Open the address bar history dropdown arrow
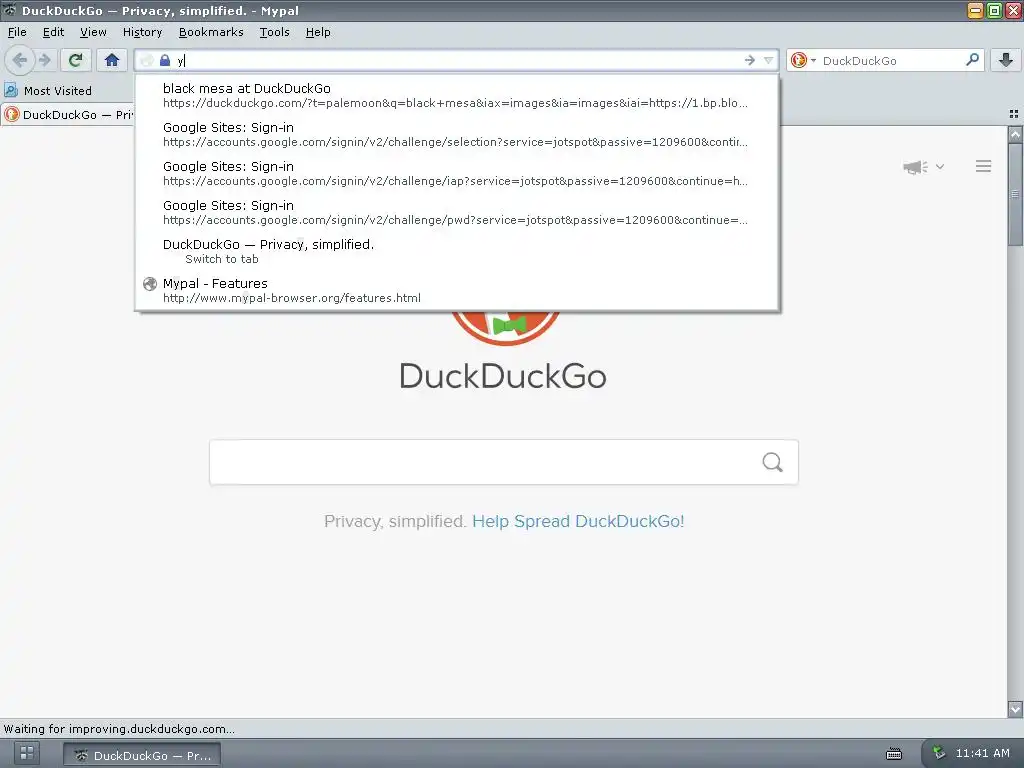The image size is (1024, 768). pos(769,60)
